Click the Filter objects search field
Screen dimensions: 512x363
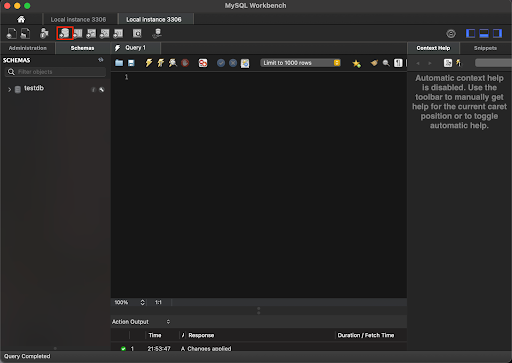click(56, 72)
